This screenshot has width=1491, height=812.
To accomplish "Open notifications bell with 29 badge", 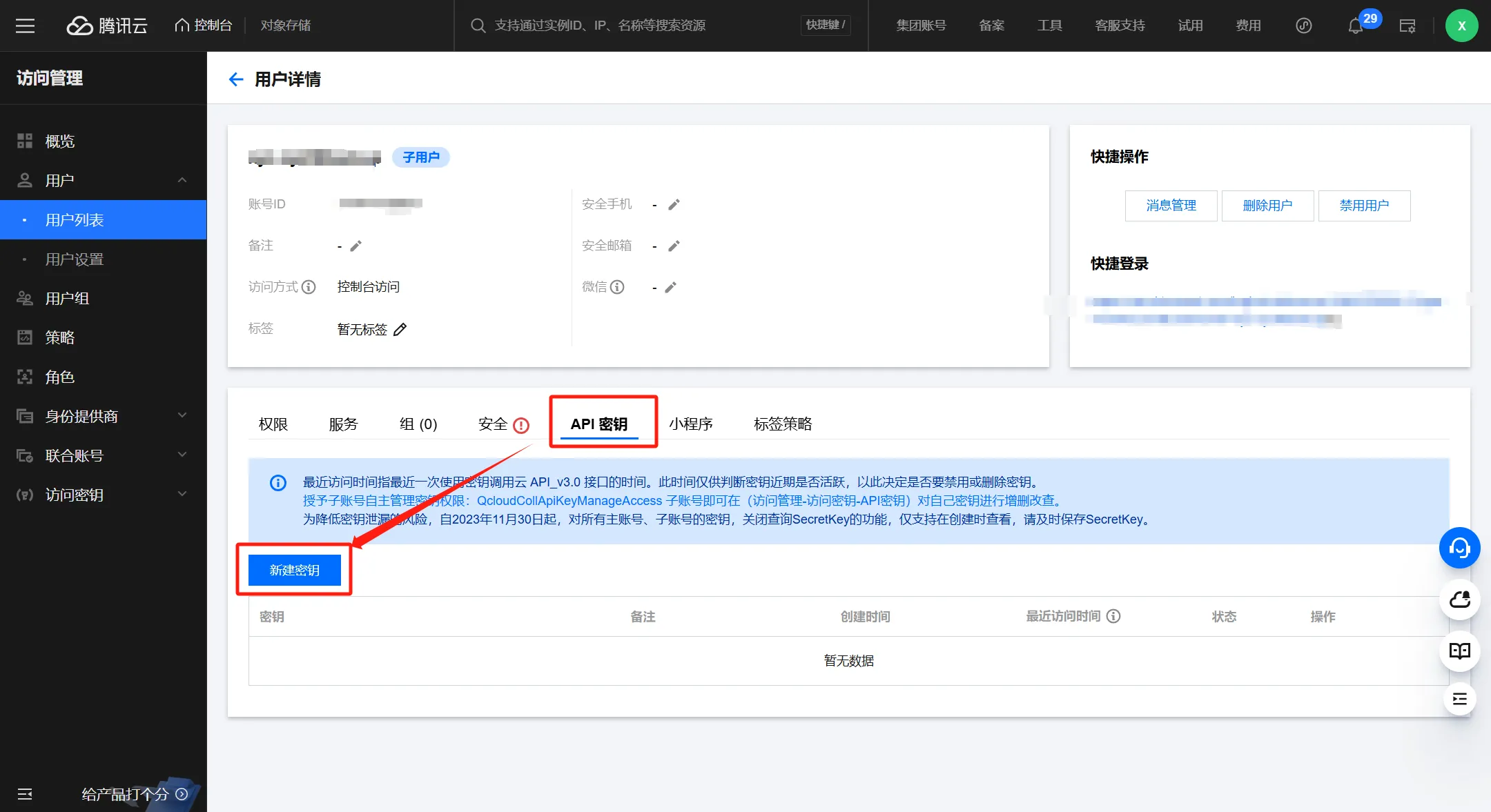I will (1356, 26).
